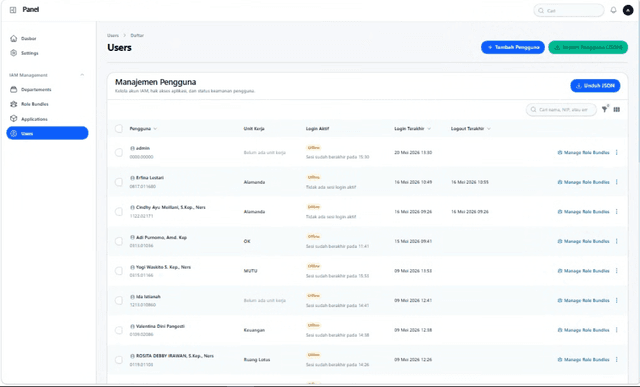Click the Unduh JSON button
Screen dimensions: 640x387
point(595,86)
